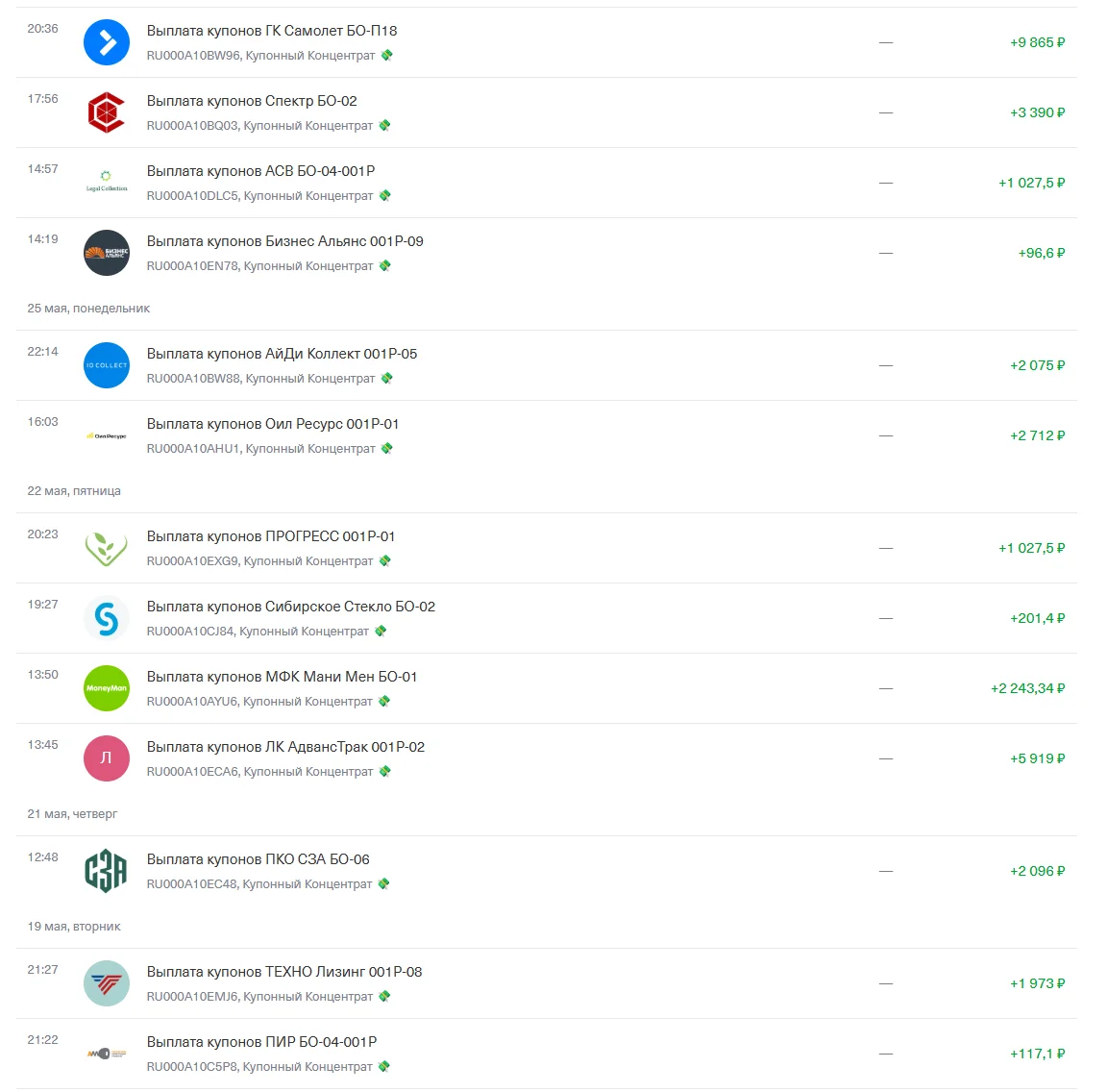Click the Спектр БО-02 red cube logo
Image resolution: width=1107 pixels, height=1092 pixels.
coord(107,112)
